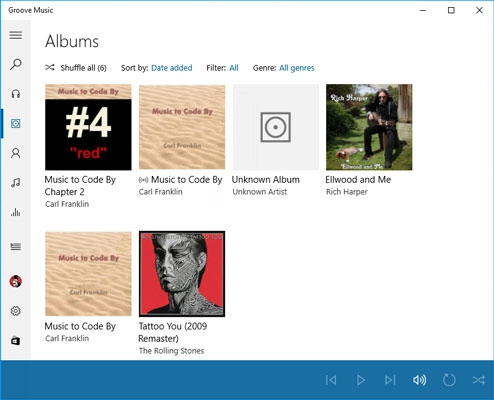This screenshot has height=400, width=494.
Task: Click Carl Franklin under Chapter 2 album
Action: [x=67, y=204]
